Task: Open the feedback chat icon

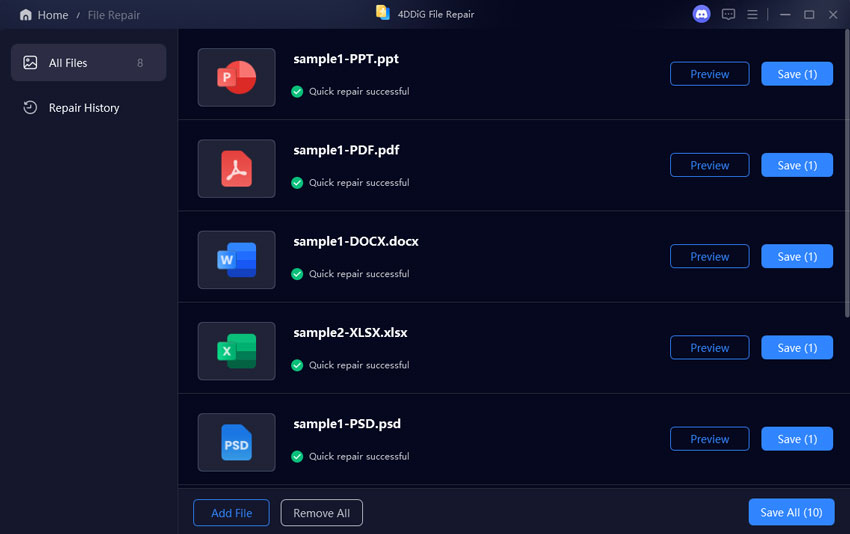Action: [728, 14]
